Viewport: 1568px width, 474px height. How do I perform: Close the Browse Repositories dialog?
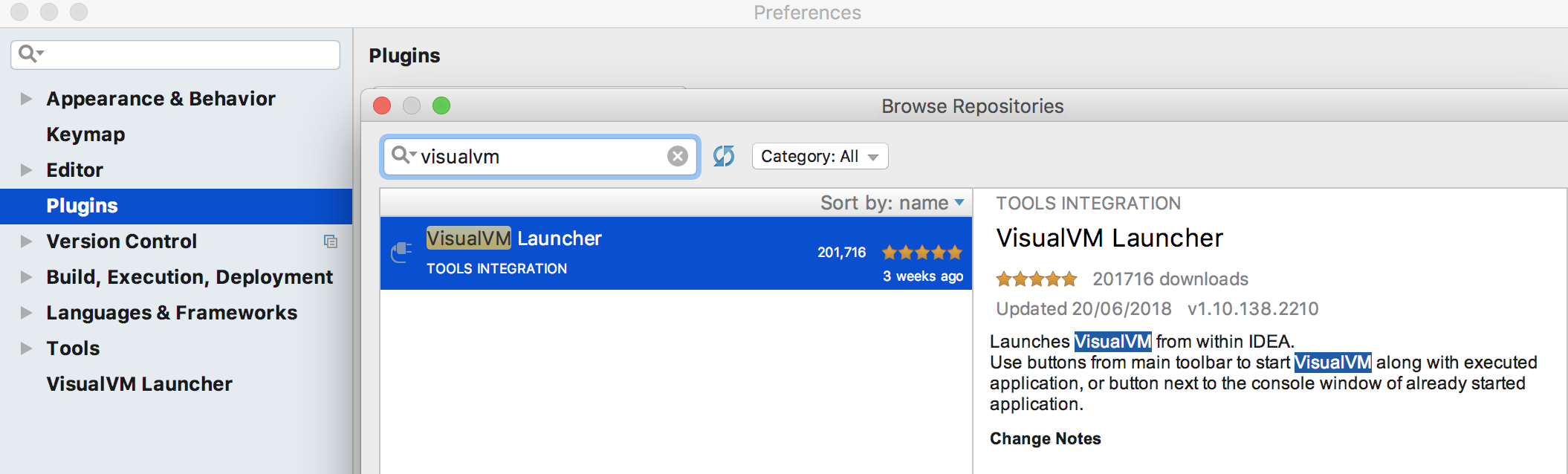382,105
